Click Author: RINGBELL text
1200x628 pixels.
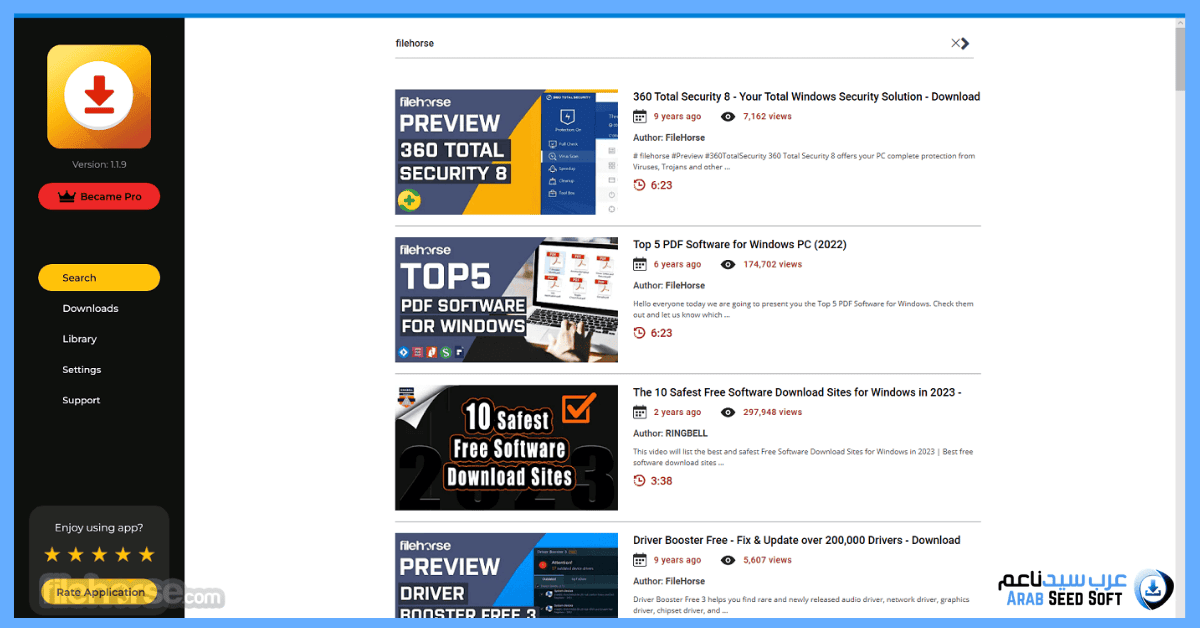point(670,434)
